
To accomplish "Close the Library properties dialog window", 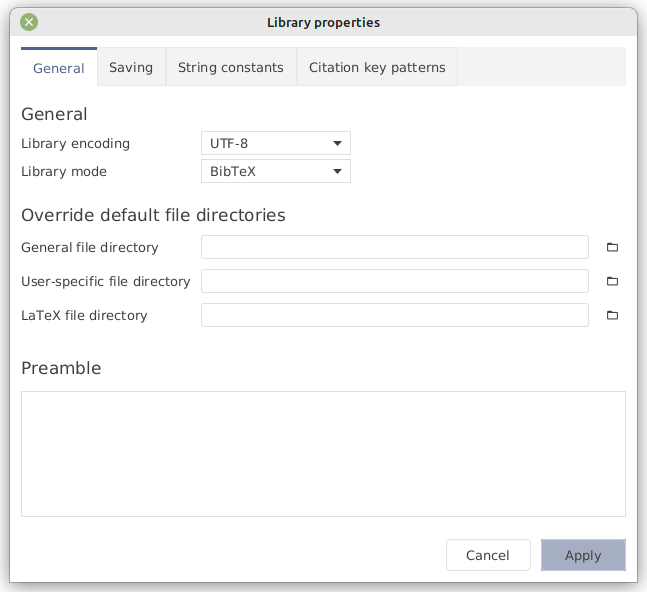I will click(29, 22).
